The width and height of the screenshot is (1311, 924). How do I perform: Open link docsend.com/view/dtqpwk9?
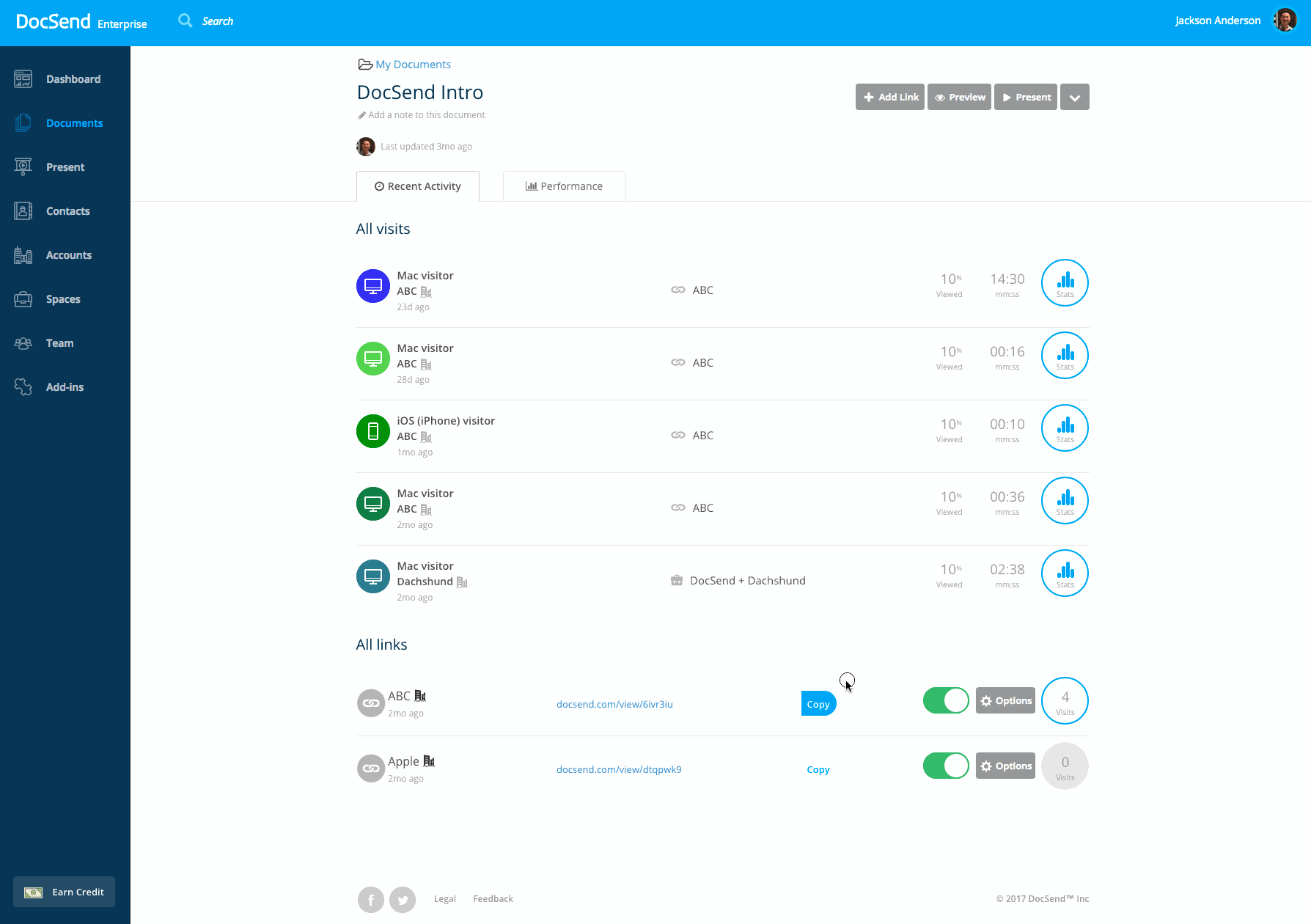tap(619, 769)
